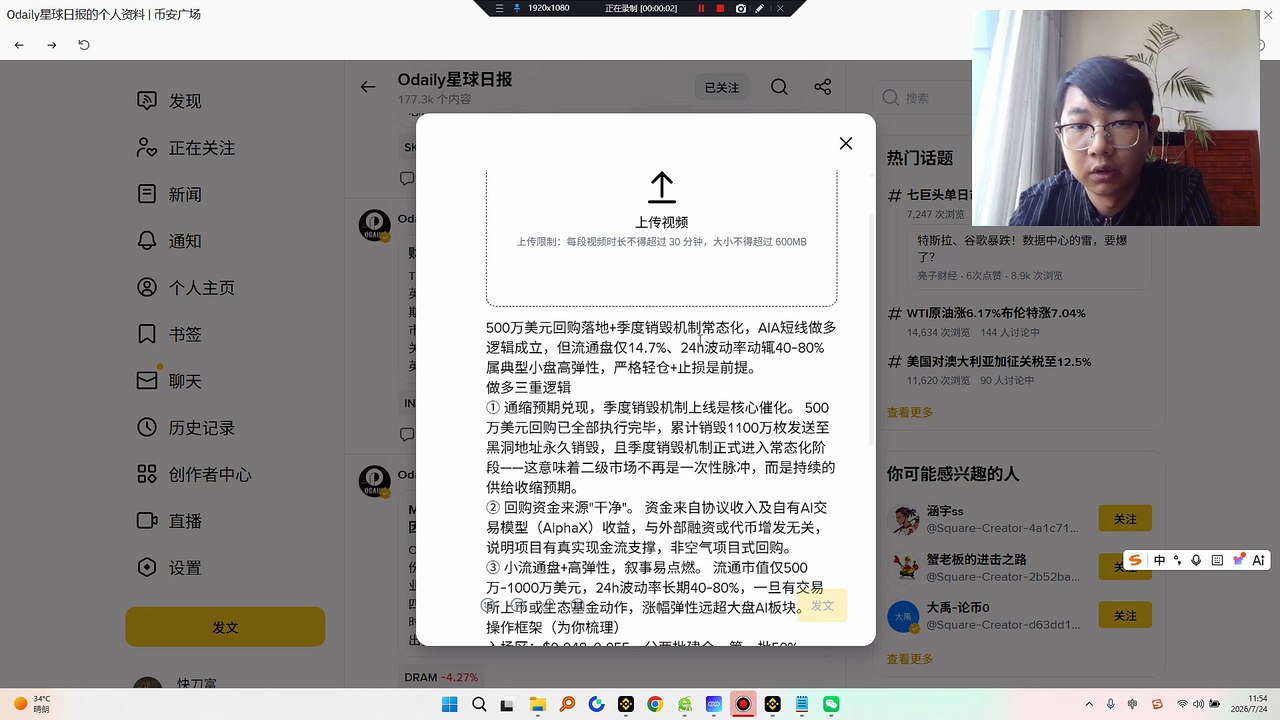Image resolution: width=1280 pixels, height=720 pixels.
Task: Open Google Chrome from the taskbar
Action: coord(654,704)
